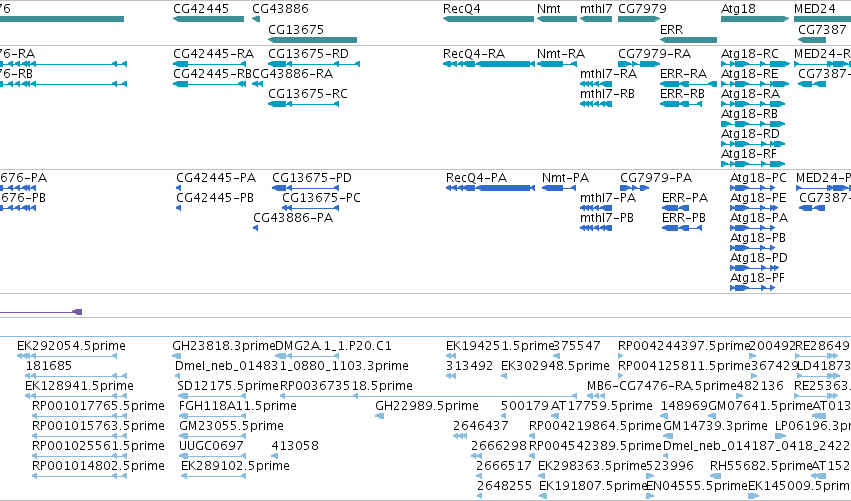Click the Atg18-RE transcript
851x501 pixels.
755,84
